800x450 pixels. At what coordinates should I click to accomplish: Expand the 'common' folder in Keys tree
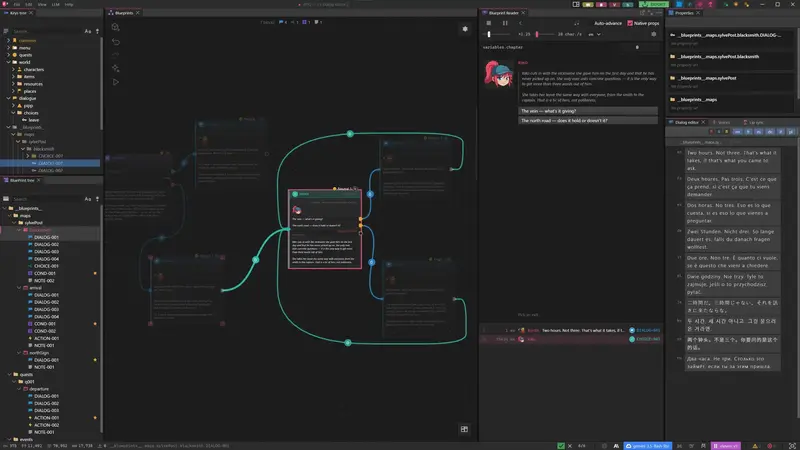9,40
